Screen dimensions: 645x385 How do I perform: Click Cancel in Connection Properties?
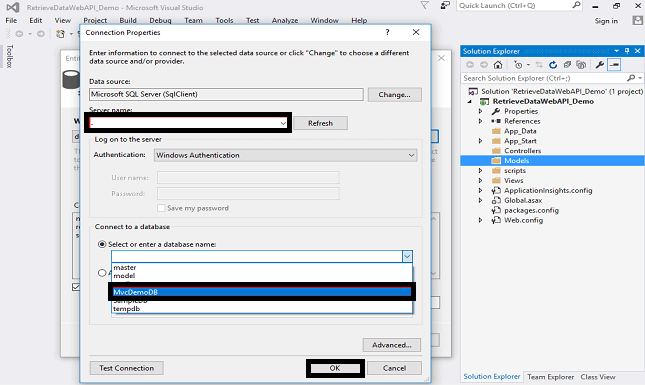[394, 368]
